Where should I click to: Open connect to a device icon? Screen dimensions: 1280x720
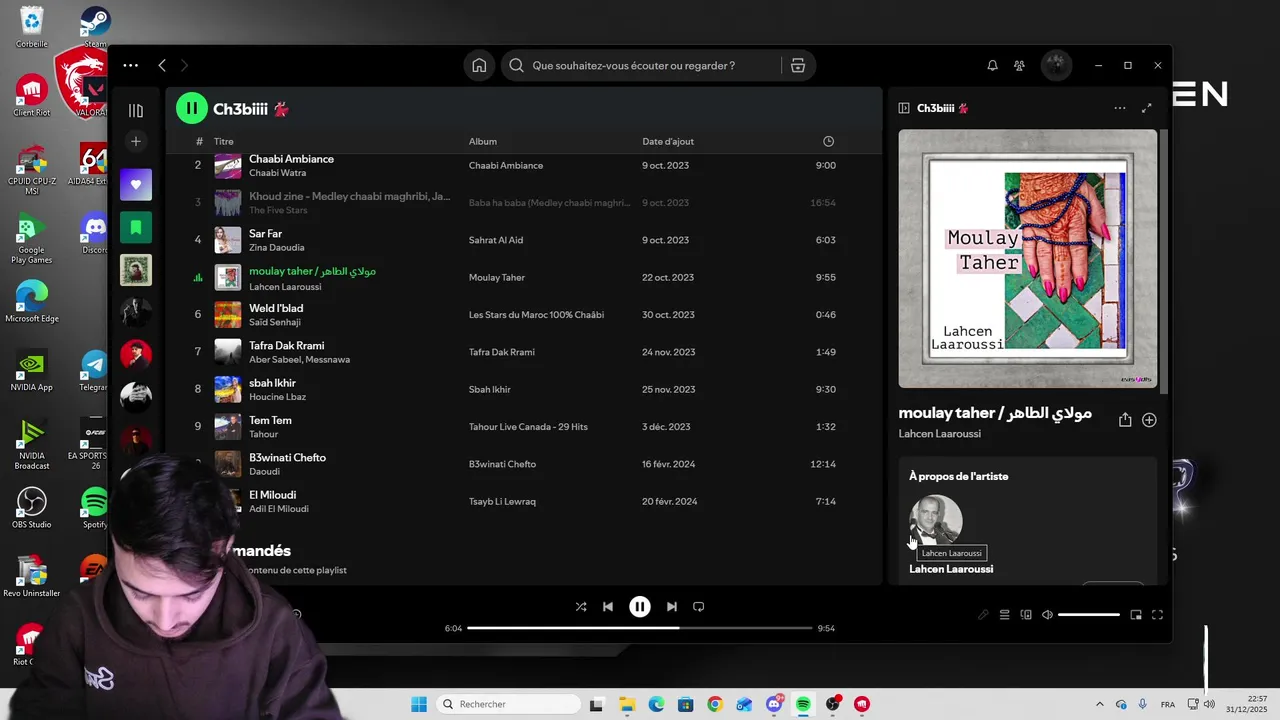point(1026,615)
